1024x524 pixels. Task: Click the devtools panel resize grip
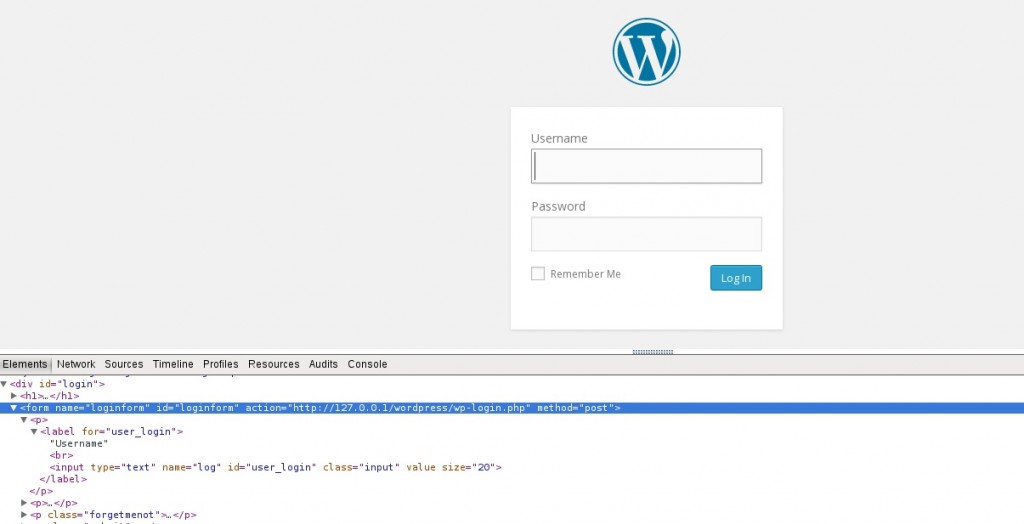[x=652, y=352]
